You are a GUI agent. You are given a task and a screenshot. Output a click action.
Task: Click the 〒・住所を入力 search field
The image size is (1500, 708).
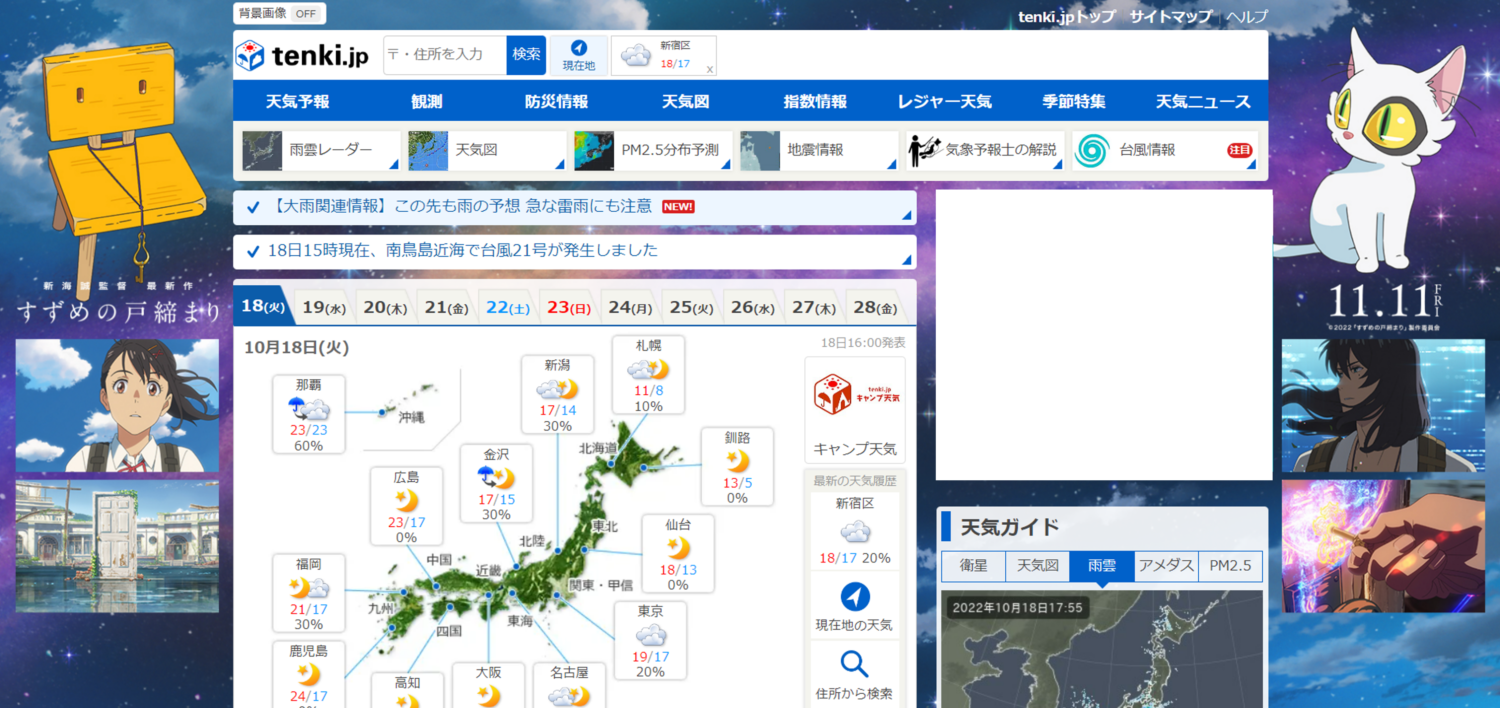tap(445, 55)
